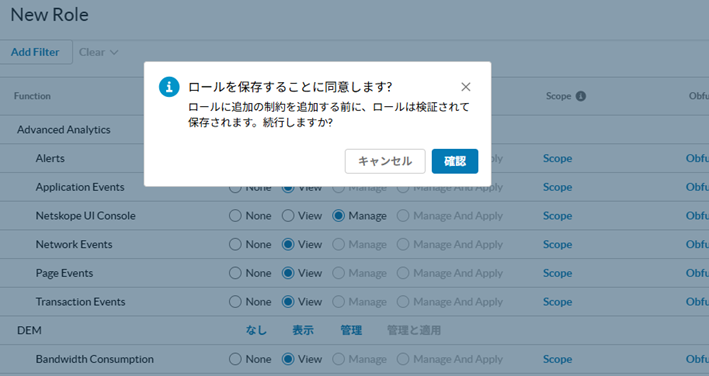
Task: Select Manage for Netskope UI Console
Action: (x=339, y=216)
